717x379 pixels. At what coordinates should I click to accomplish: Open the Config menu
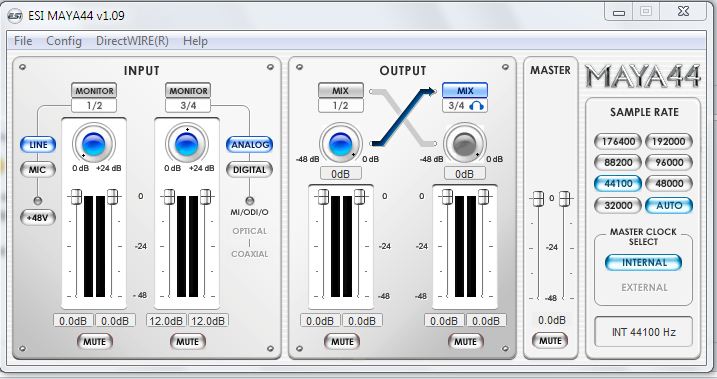64,41
